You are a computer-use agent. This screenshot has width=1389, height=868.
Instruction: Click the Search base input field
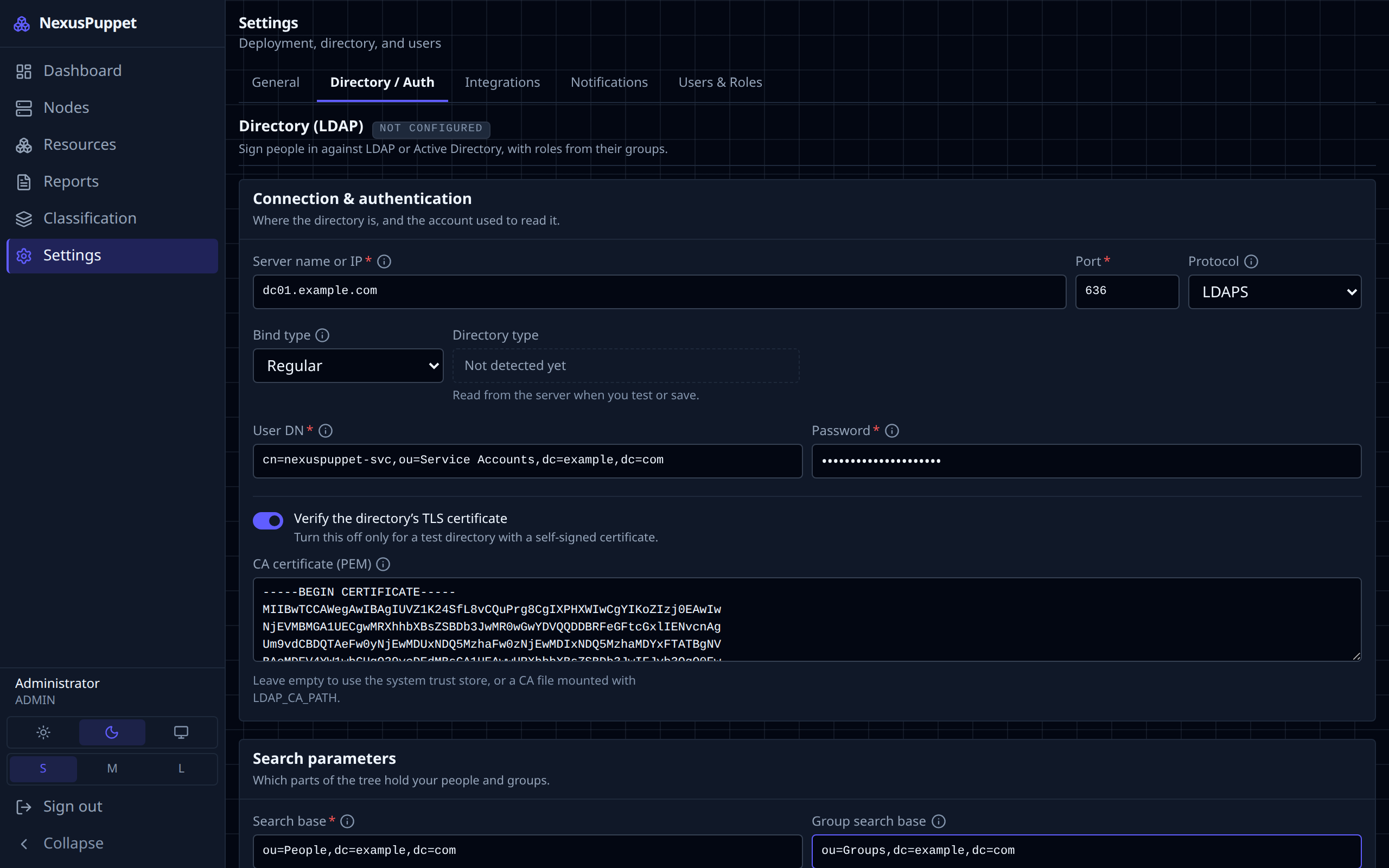click(x=527, y=851)
